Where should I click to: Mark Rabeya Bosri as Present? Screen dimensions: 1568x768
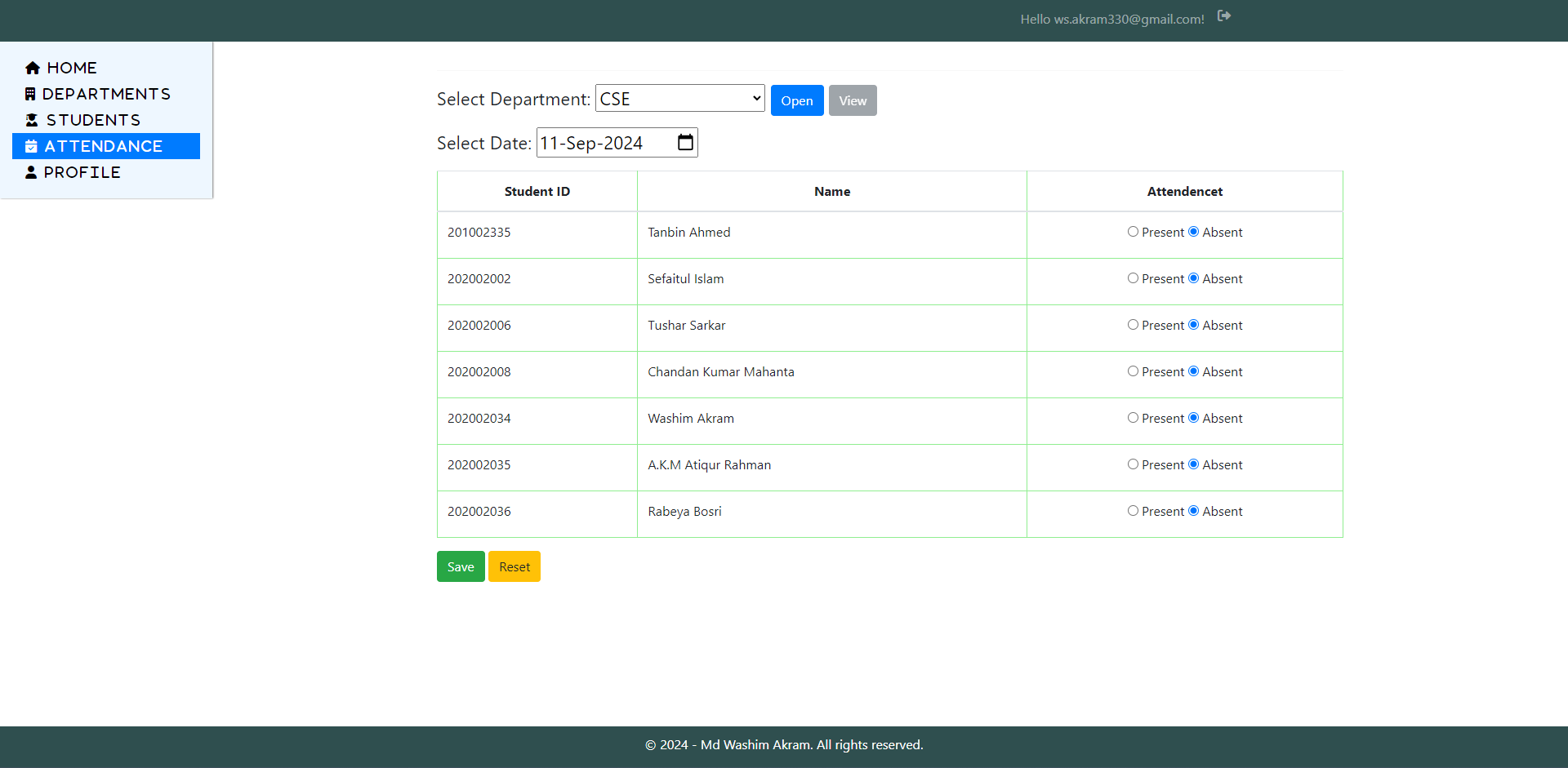[1133, 511]
